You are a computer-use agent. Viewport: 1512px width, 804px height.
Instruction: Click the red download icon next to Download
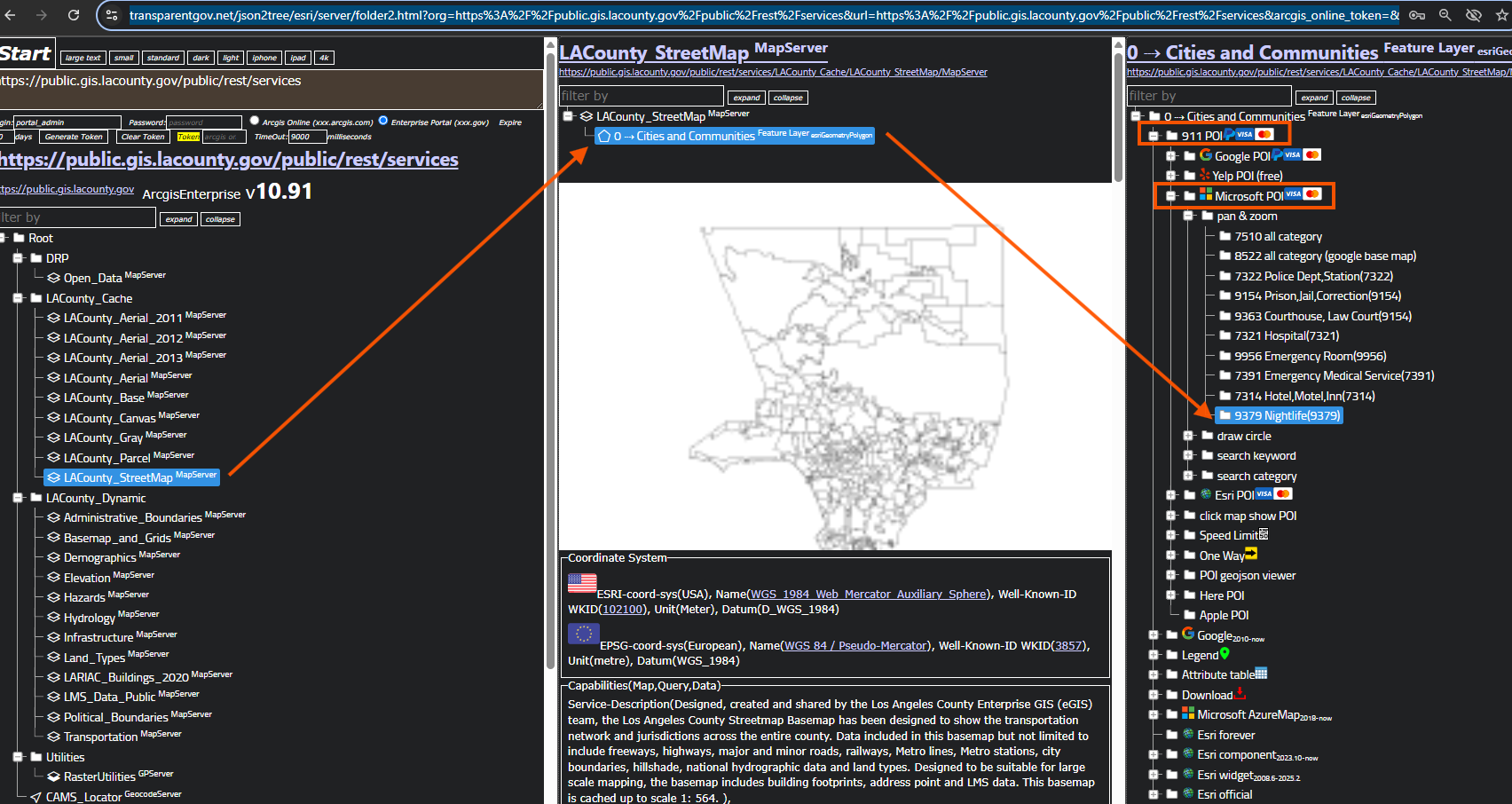pyautogui.click(x=1240, y=694)
